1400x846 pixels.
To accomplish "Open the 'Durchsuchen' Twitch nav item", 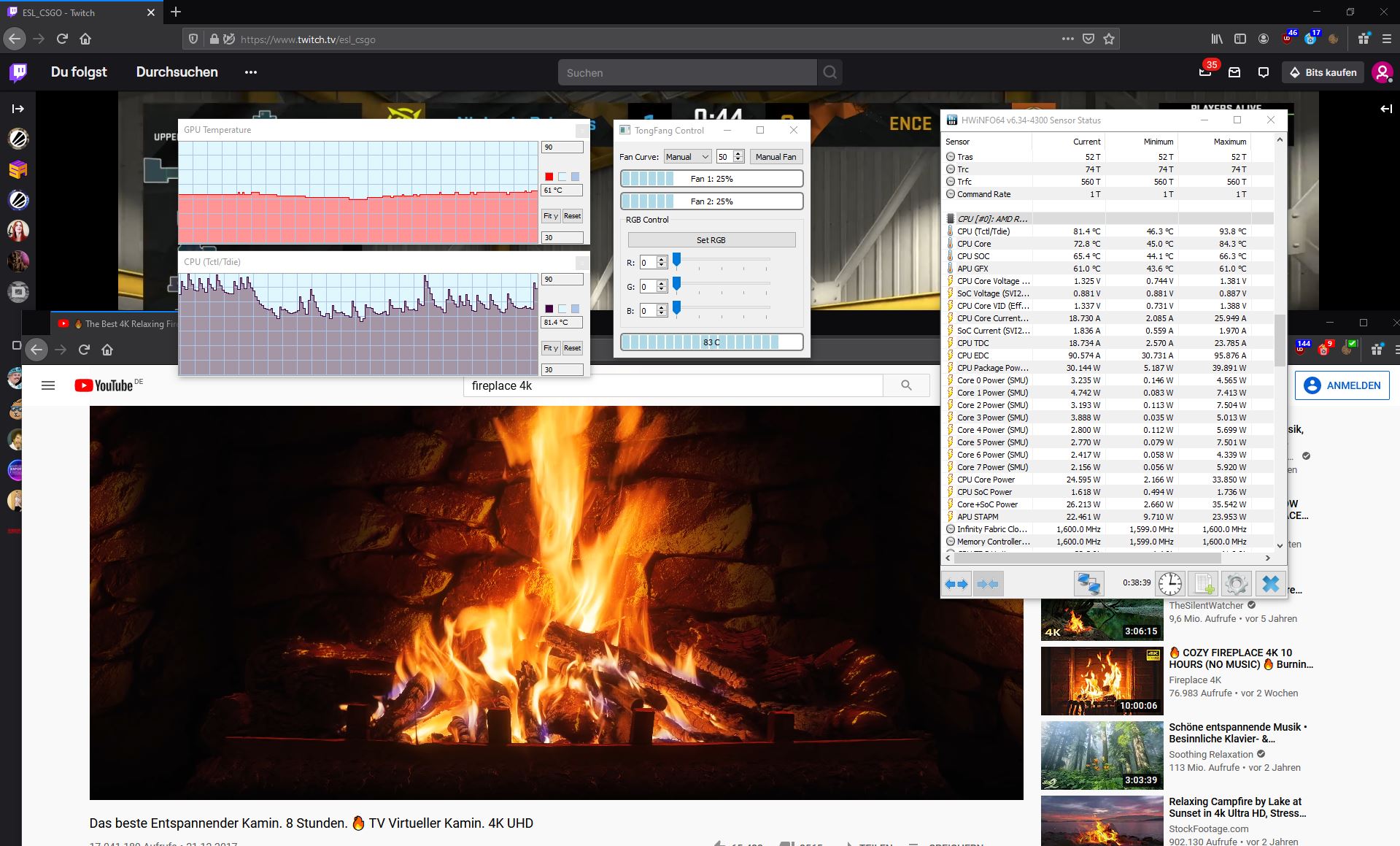I will coord(177,72).
